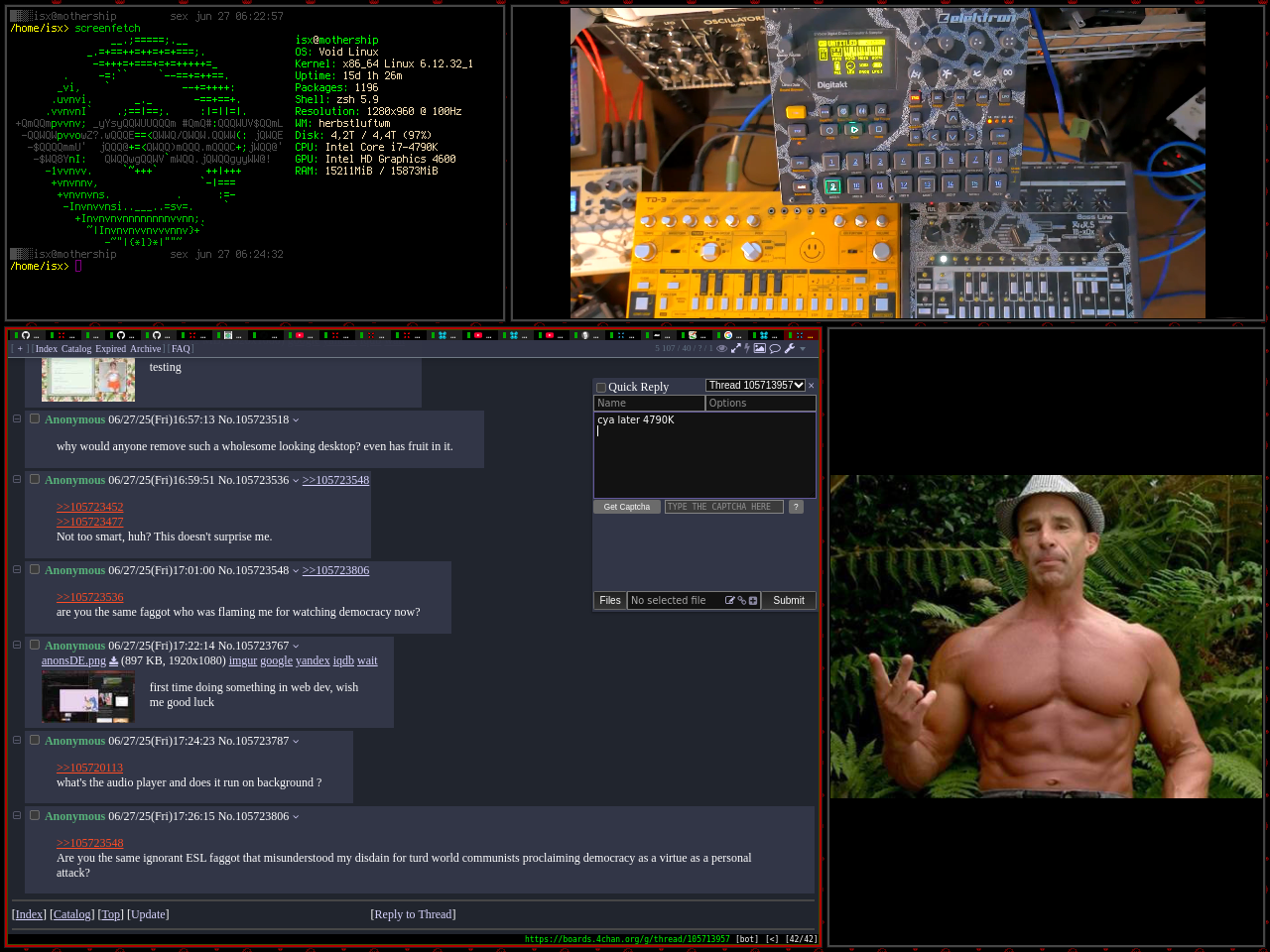Tick the Quick Reply persistent checkbox
Viewport: 1270px width, 952px height.
click(x=600, y=388)
